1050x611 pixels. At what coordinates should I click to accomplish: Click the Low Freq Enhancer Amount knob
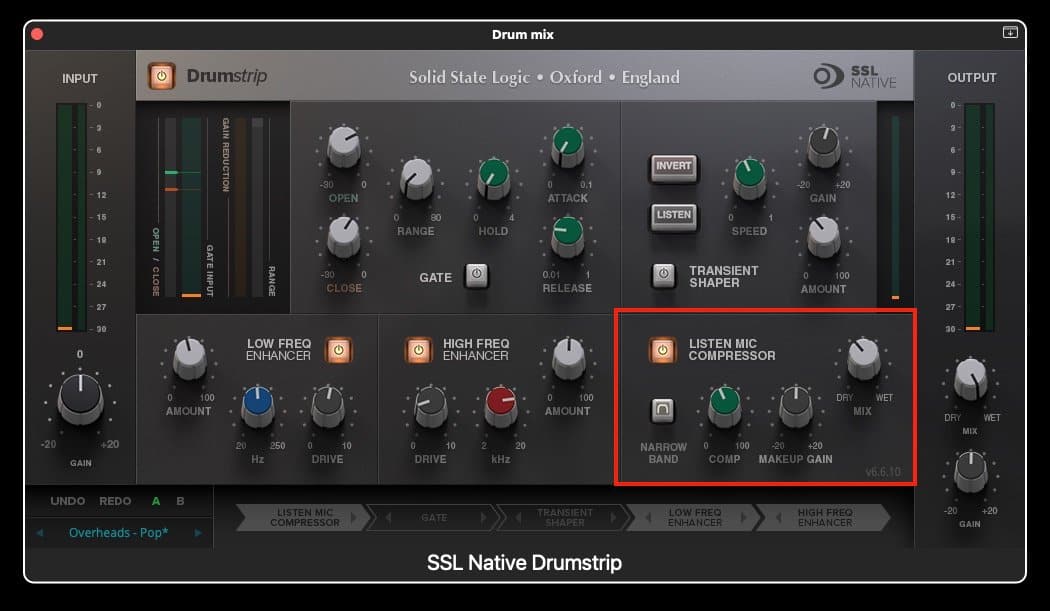[190, 358]
